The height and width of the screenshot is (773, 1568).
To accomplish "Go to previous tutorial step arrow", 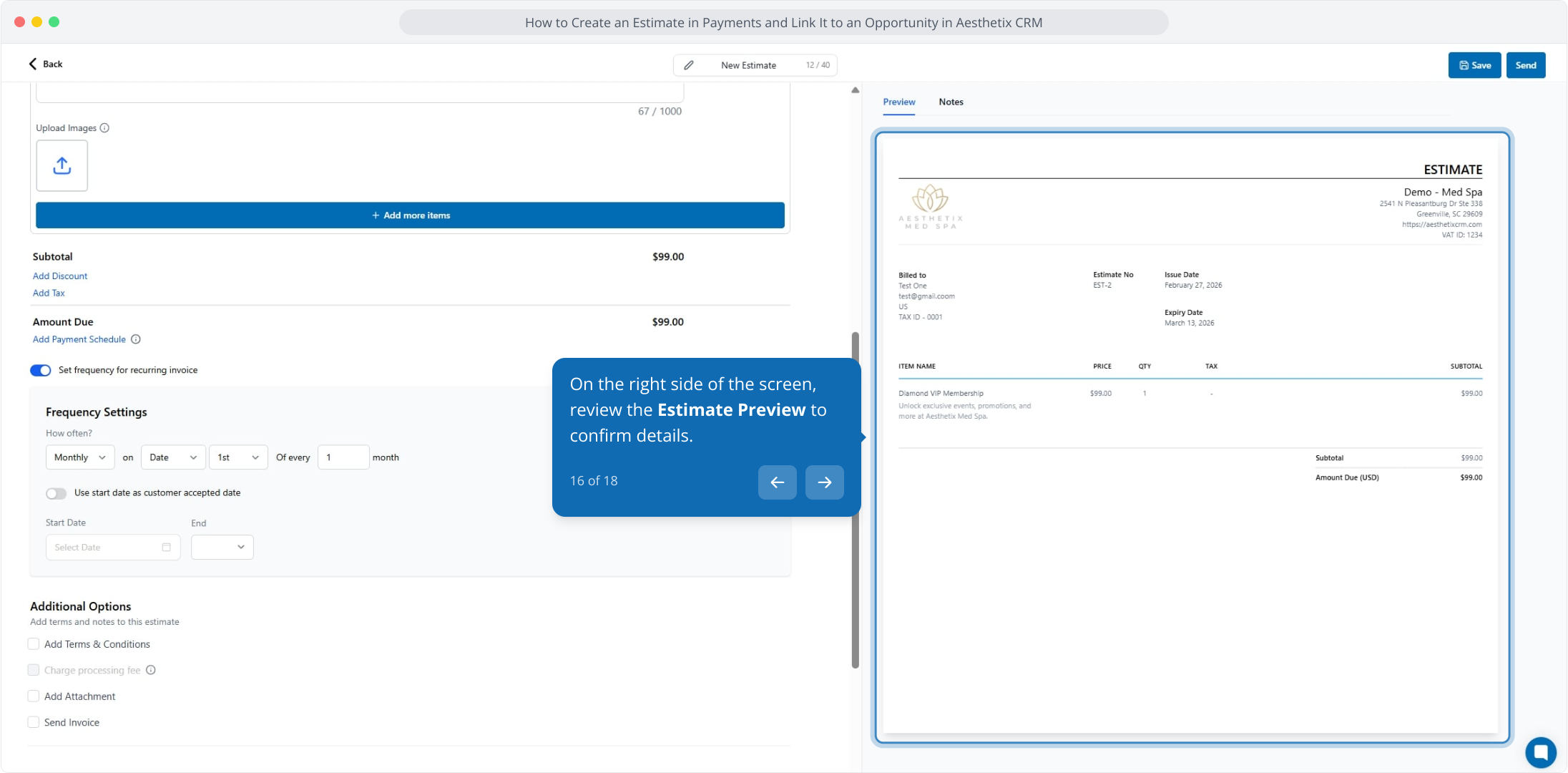I will pos(777,482).
